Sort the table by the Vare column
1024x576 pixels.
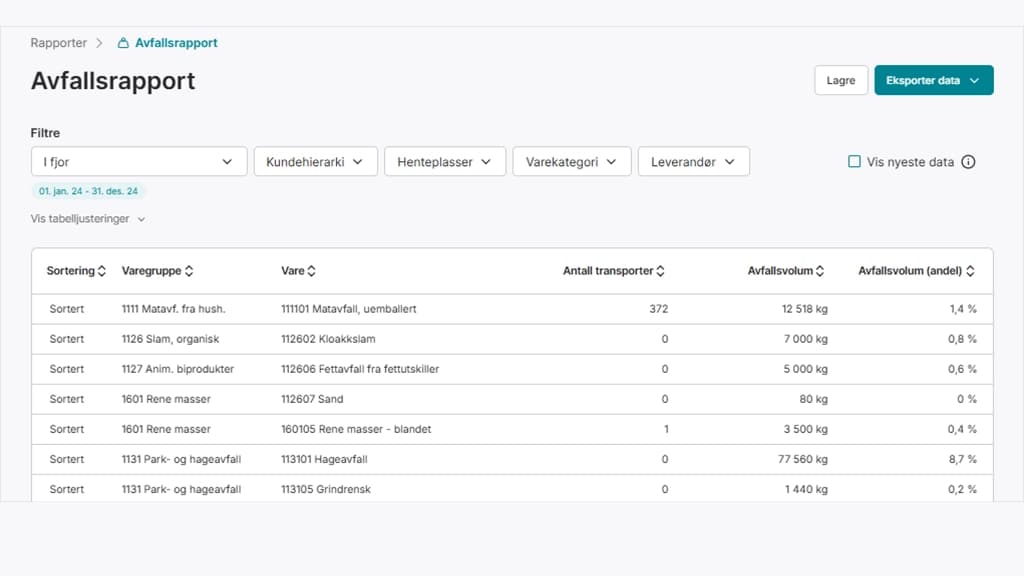[x=298, y=270]
